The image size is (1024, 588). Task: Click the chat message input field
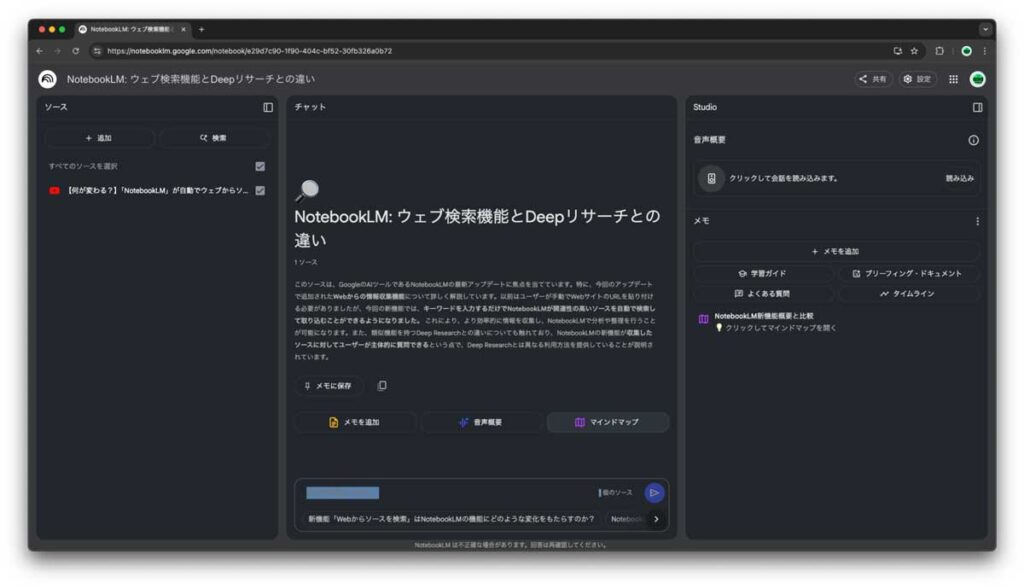(x=447, y=493)
